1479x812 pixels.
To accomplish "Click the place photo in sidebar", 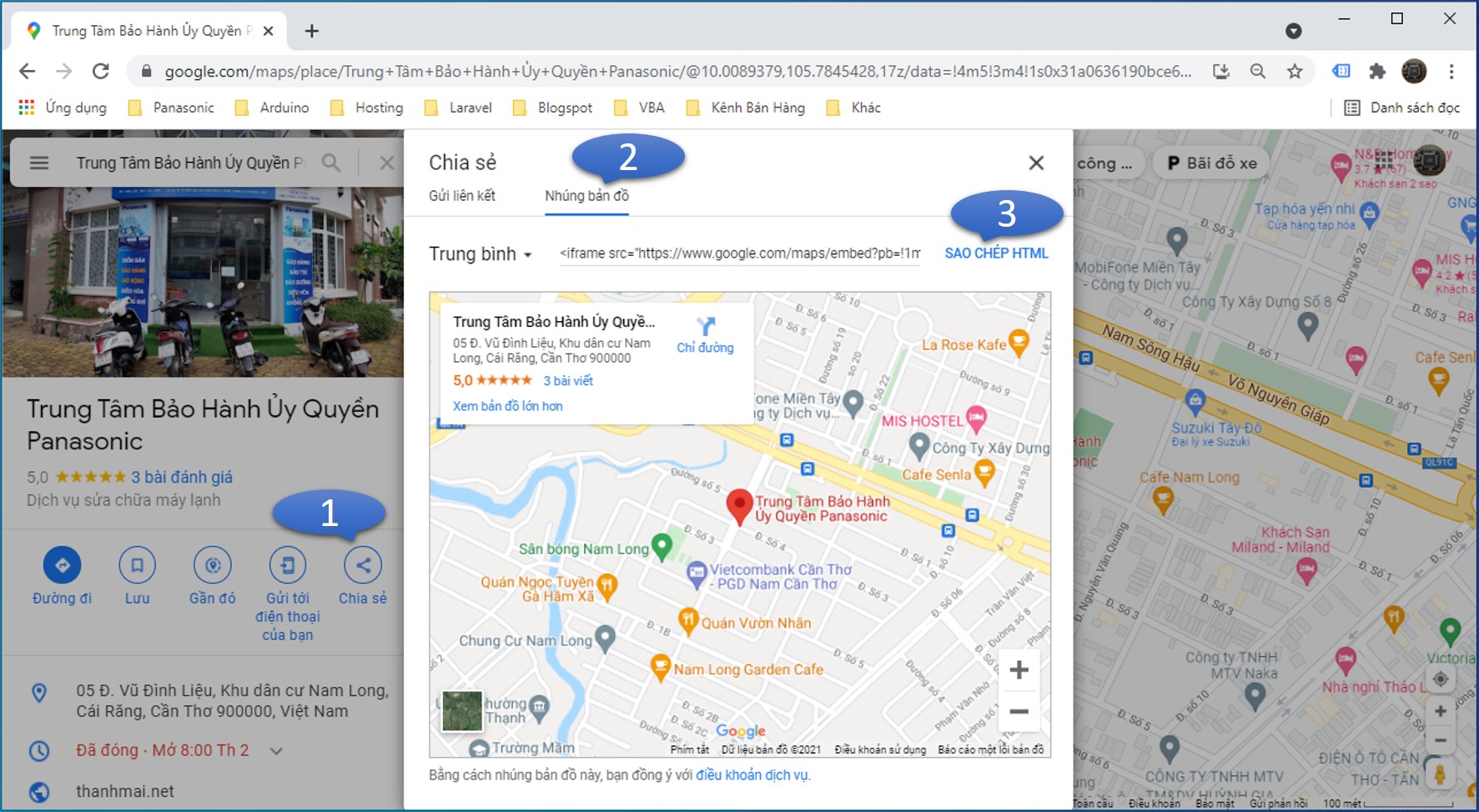I will tap(203, 283).
